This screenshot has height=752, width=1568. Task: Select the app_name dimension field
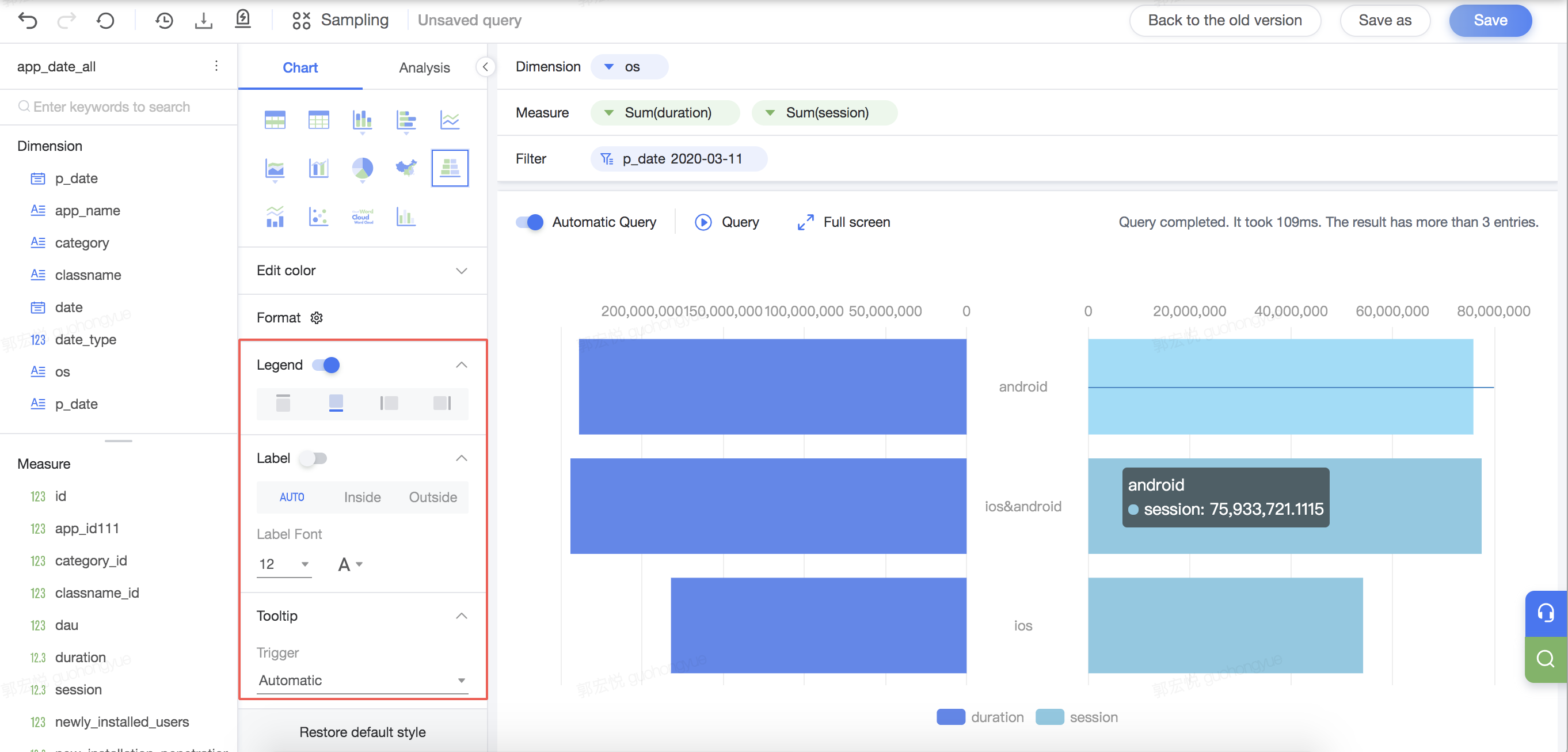87,211
